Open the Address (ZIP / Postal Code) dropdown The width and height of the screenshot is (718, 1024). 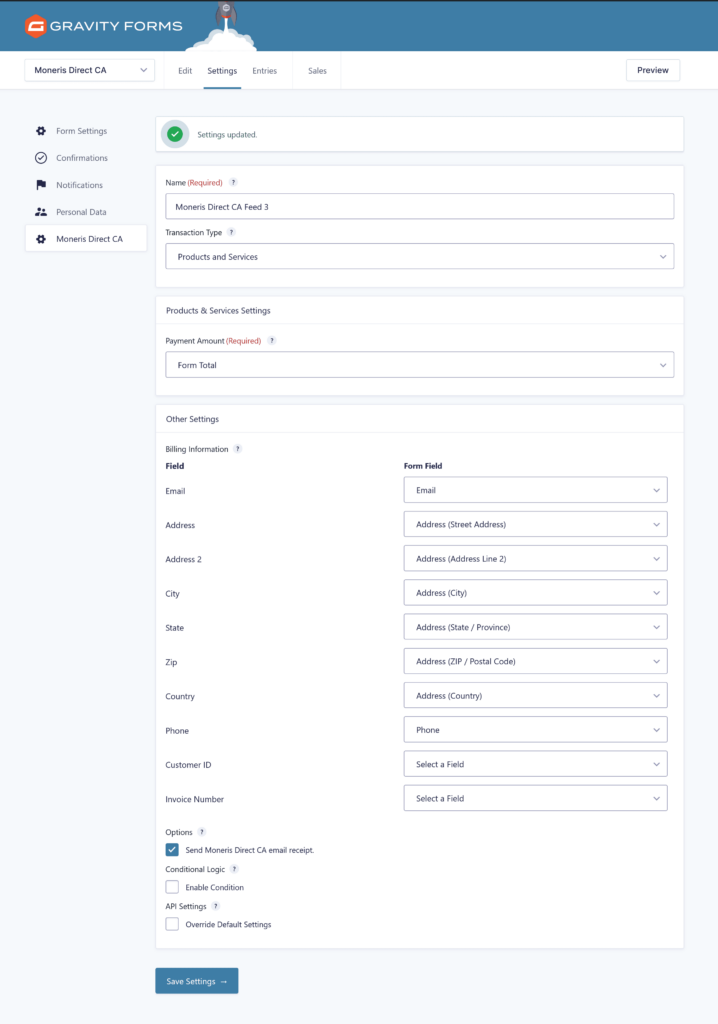pyautogui.click(x=536, y=662)
